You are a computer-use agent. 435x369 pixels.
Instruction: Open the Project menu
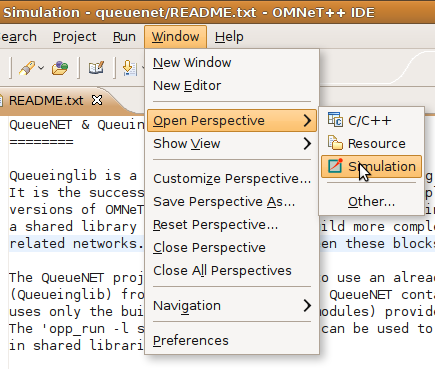pyautogui.click(x=74, y=37)
